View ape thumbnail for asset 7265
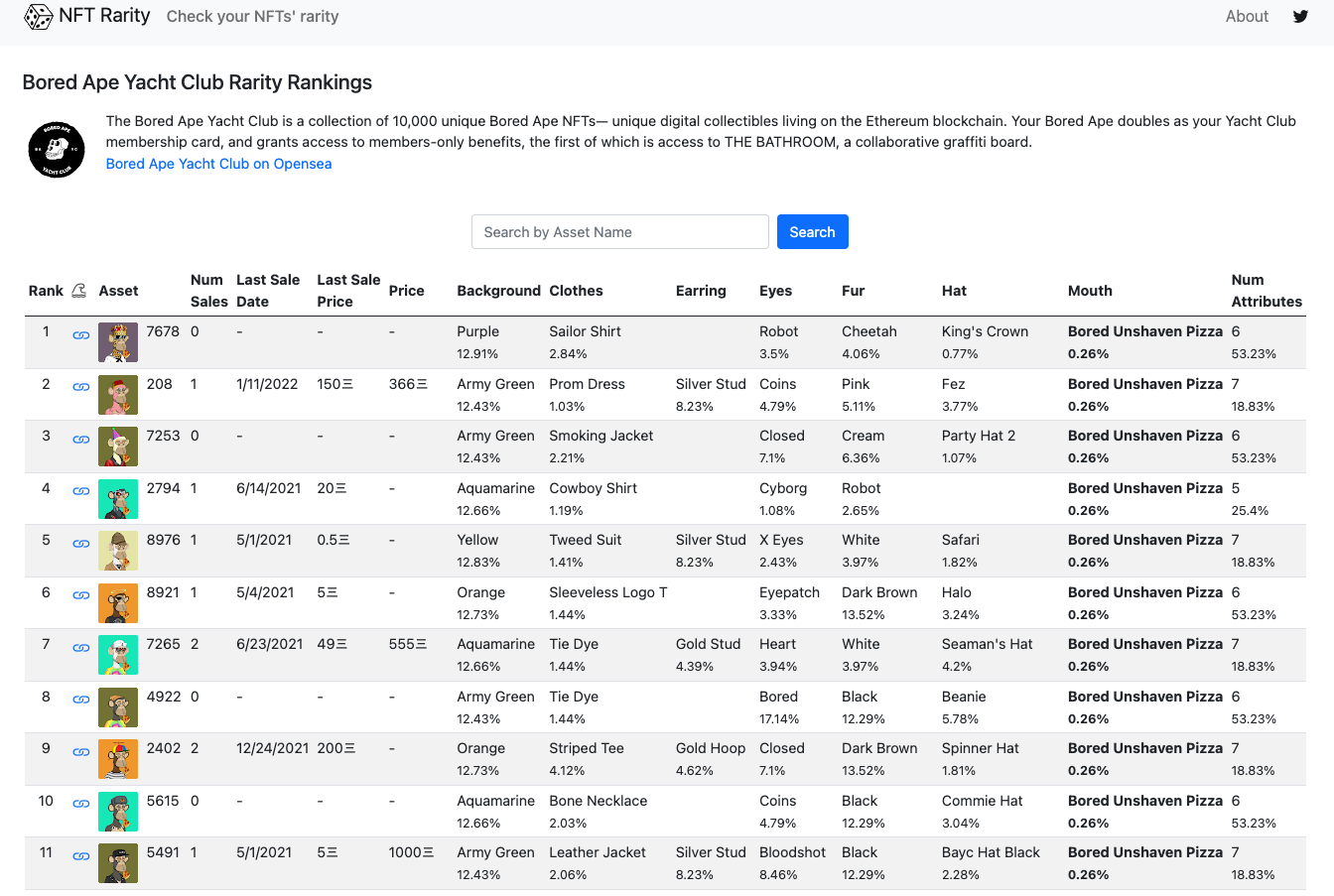The height and width of the screenshot is (896, 1334). coord(118,655)
